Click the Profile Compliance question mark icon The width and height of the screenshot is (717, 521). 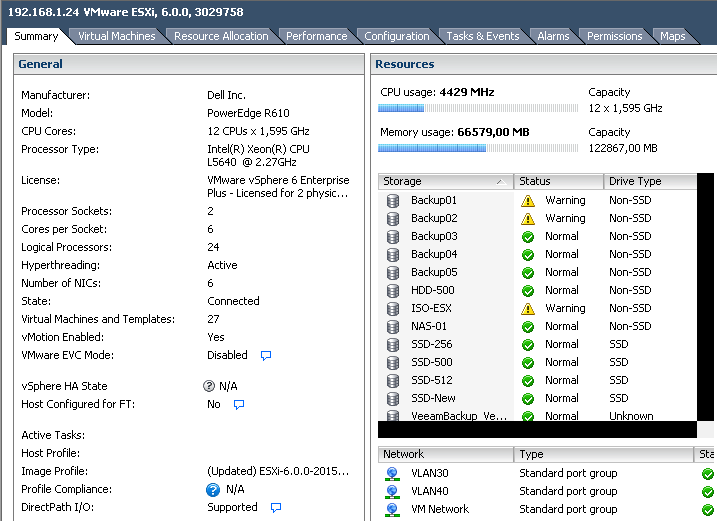[212, 490]
